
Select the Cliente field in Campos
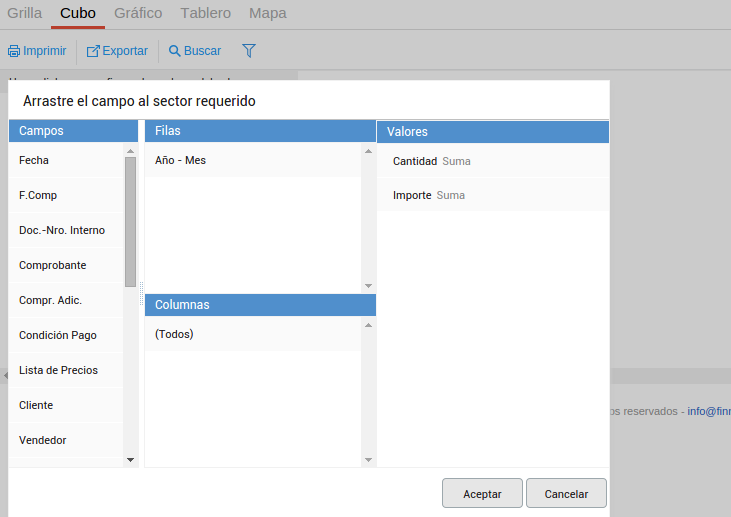click(36, 405)
